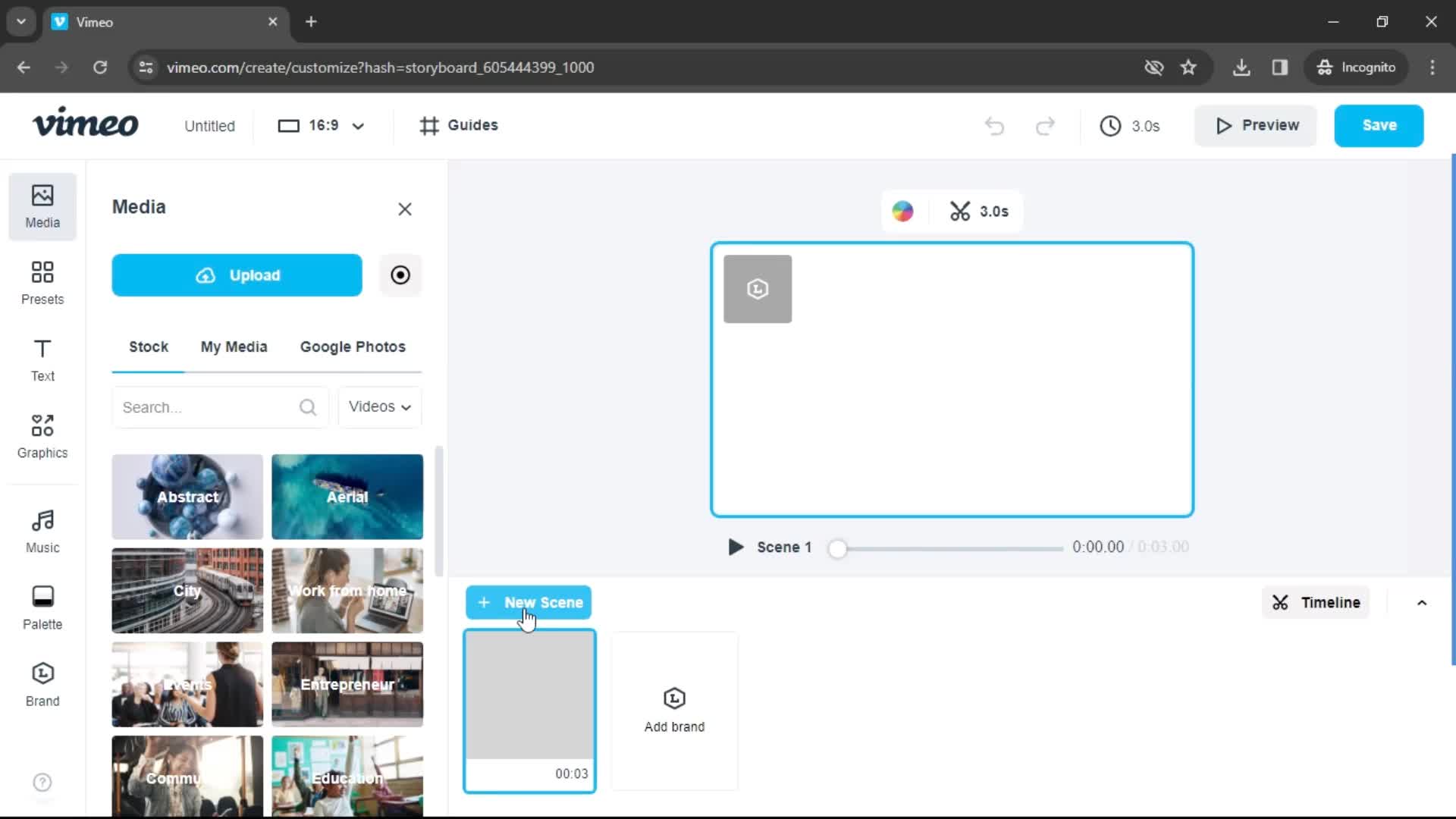Open the scene color wheel picker
The image size is (1456, 819).
pos(902,211)
